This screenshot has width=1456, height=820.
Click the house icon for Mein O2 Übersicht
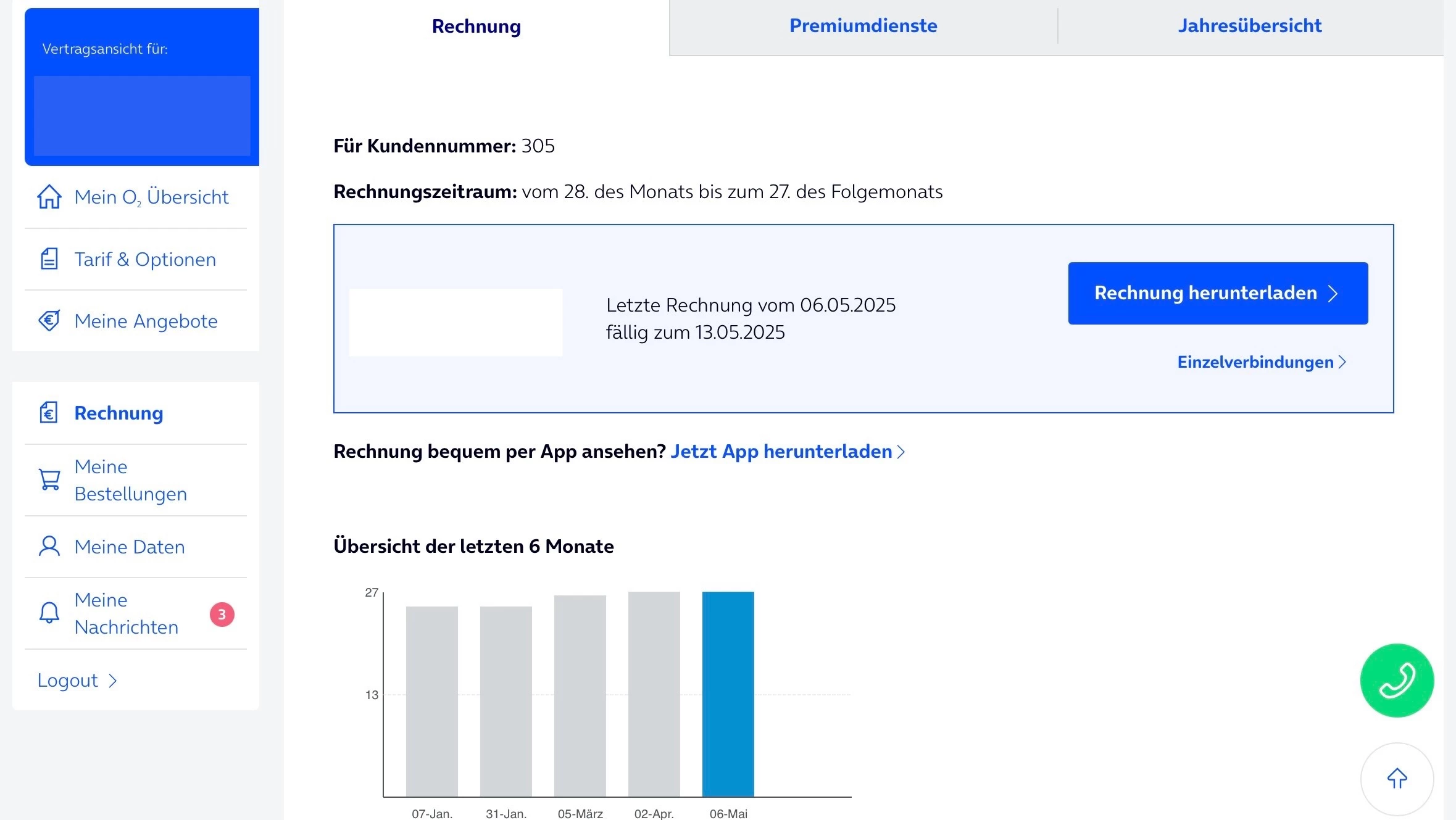pos(49,197)
